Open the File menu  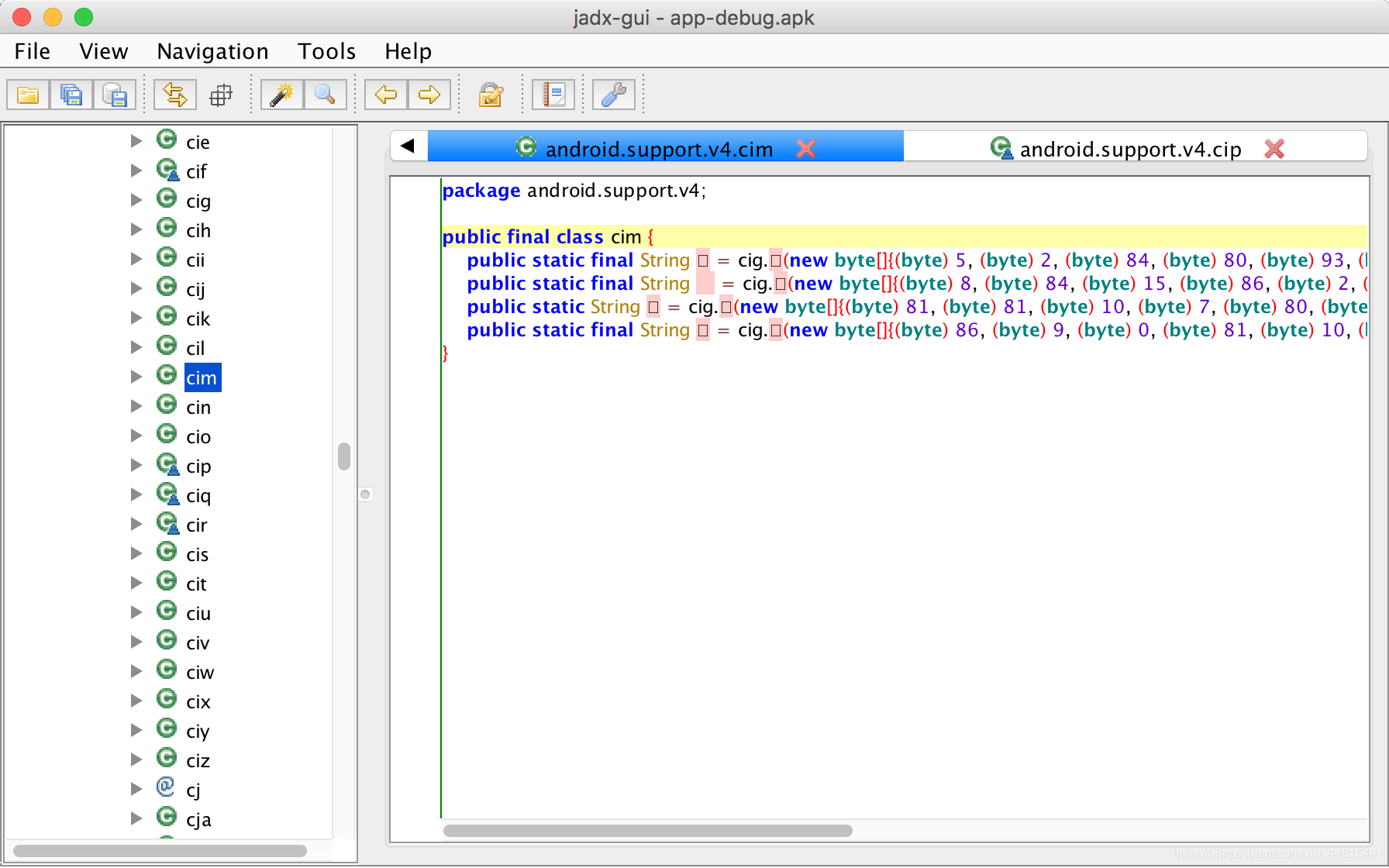click(33, 51)
